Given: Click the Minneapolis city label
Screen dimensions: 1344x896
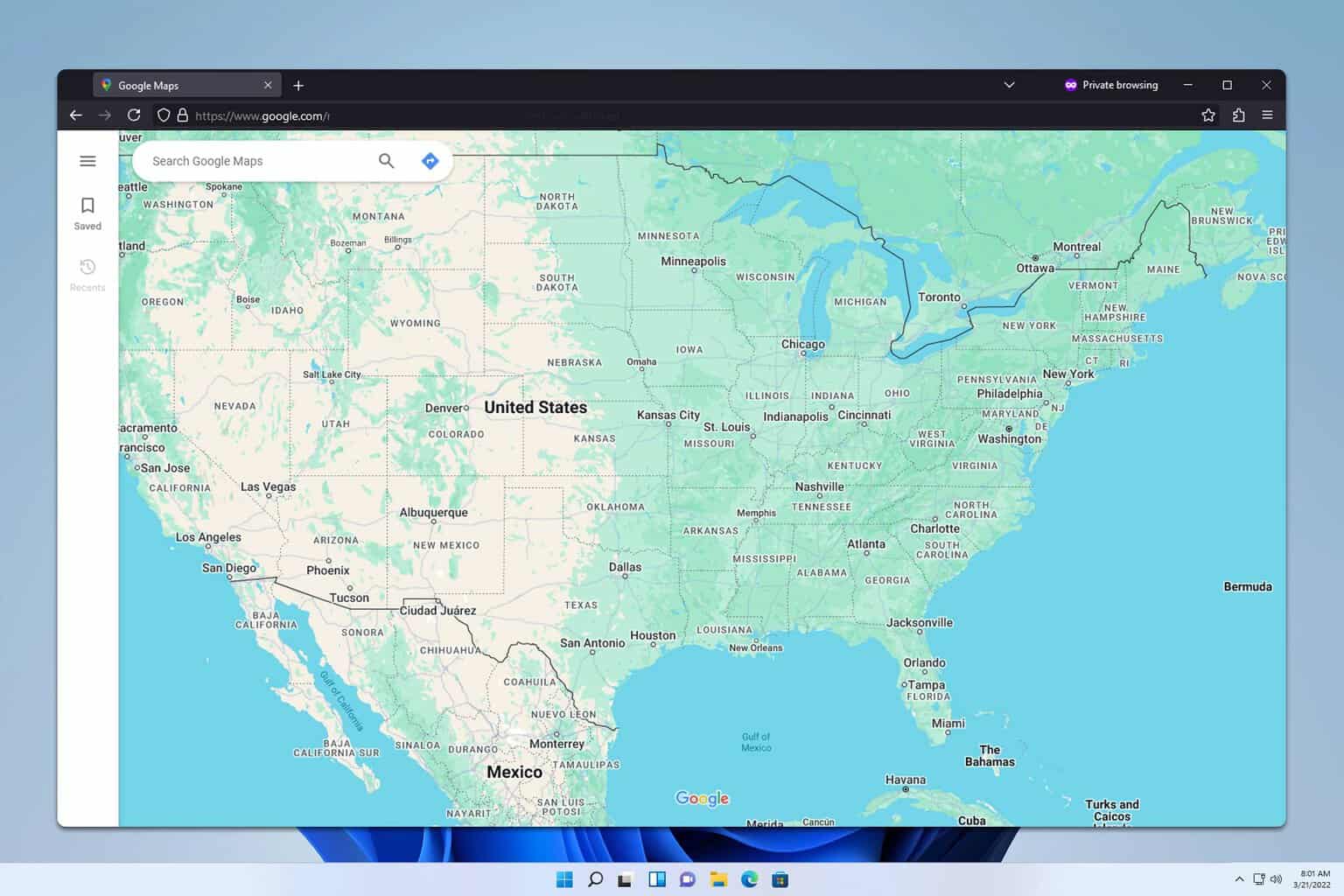Looking at the screenshot, I should [694, 262].
